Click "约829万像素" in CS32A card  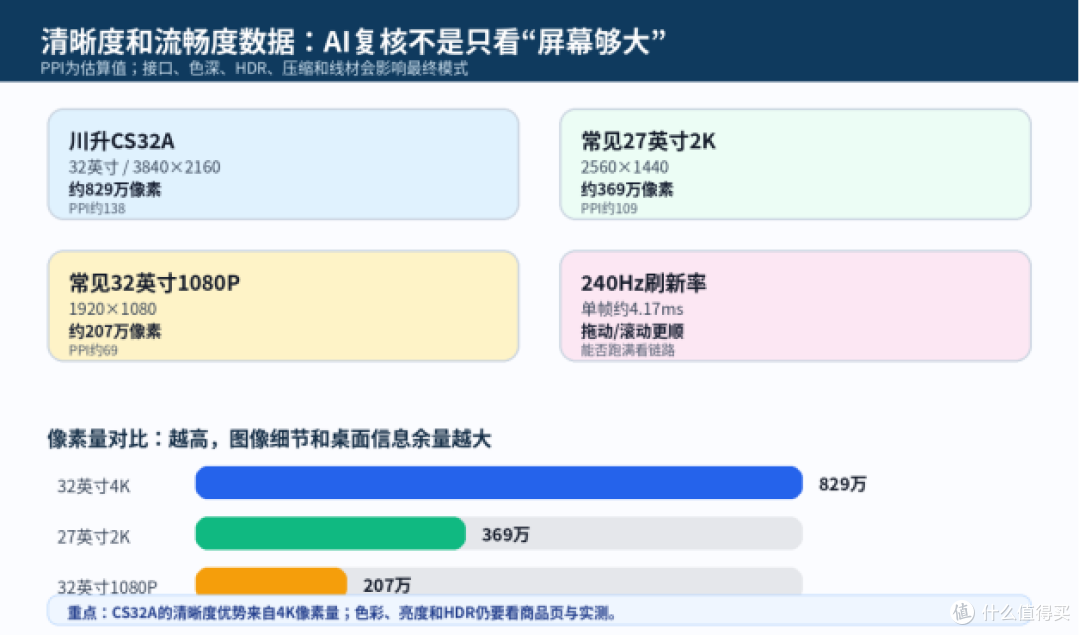point(114,189)
